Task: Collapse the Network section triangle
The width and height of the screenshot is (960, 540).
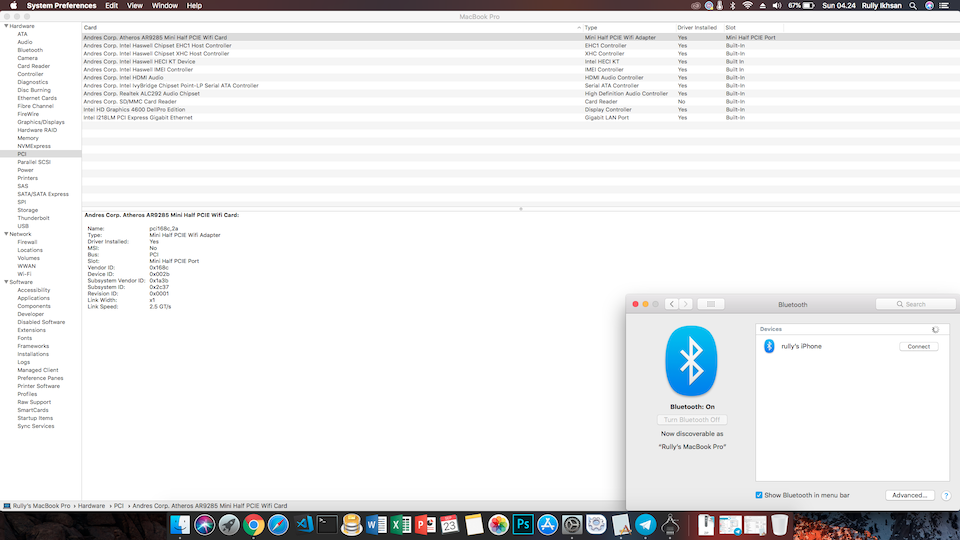Action: tap(6, 234)
